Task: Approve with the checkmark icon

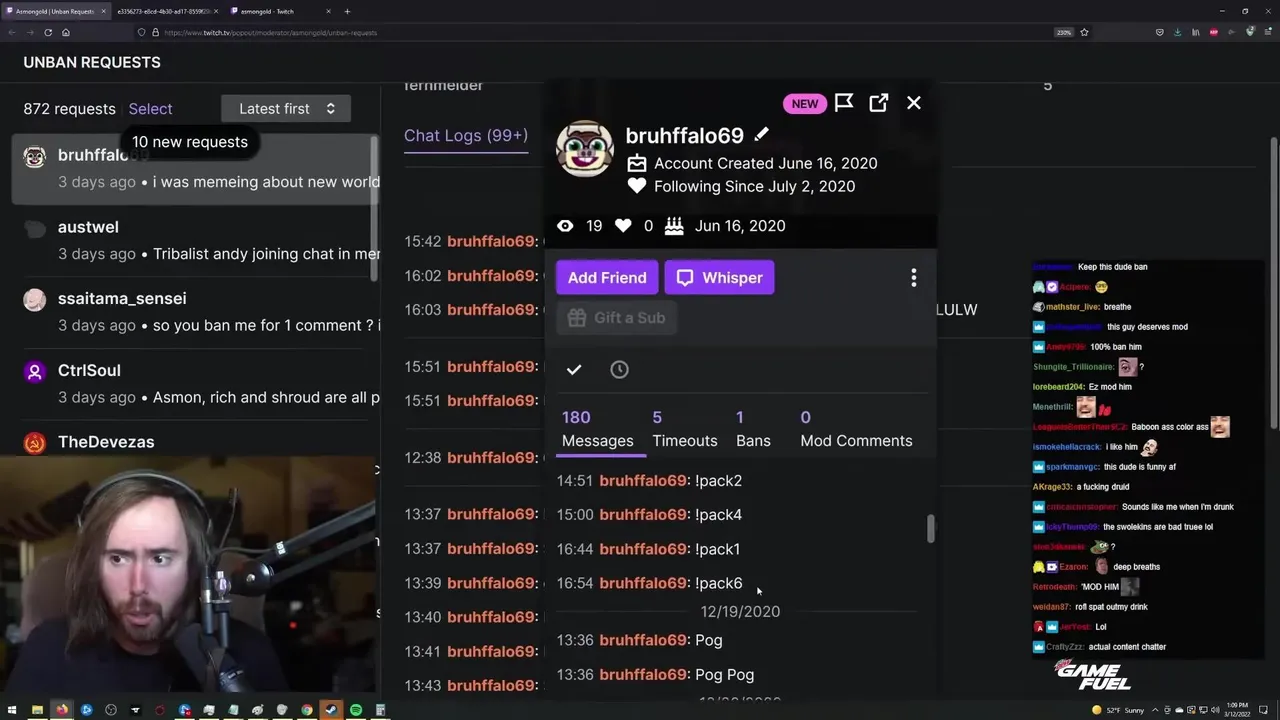Action: (574, 370)
